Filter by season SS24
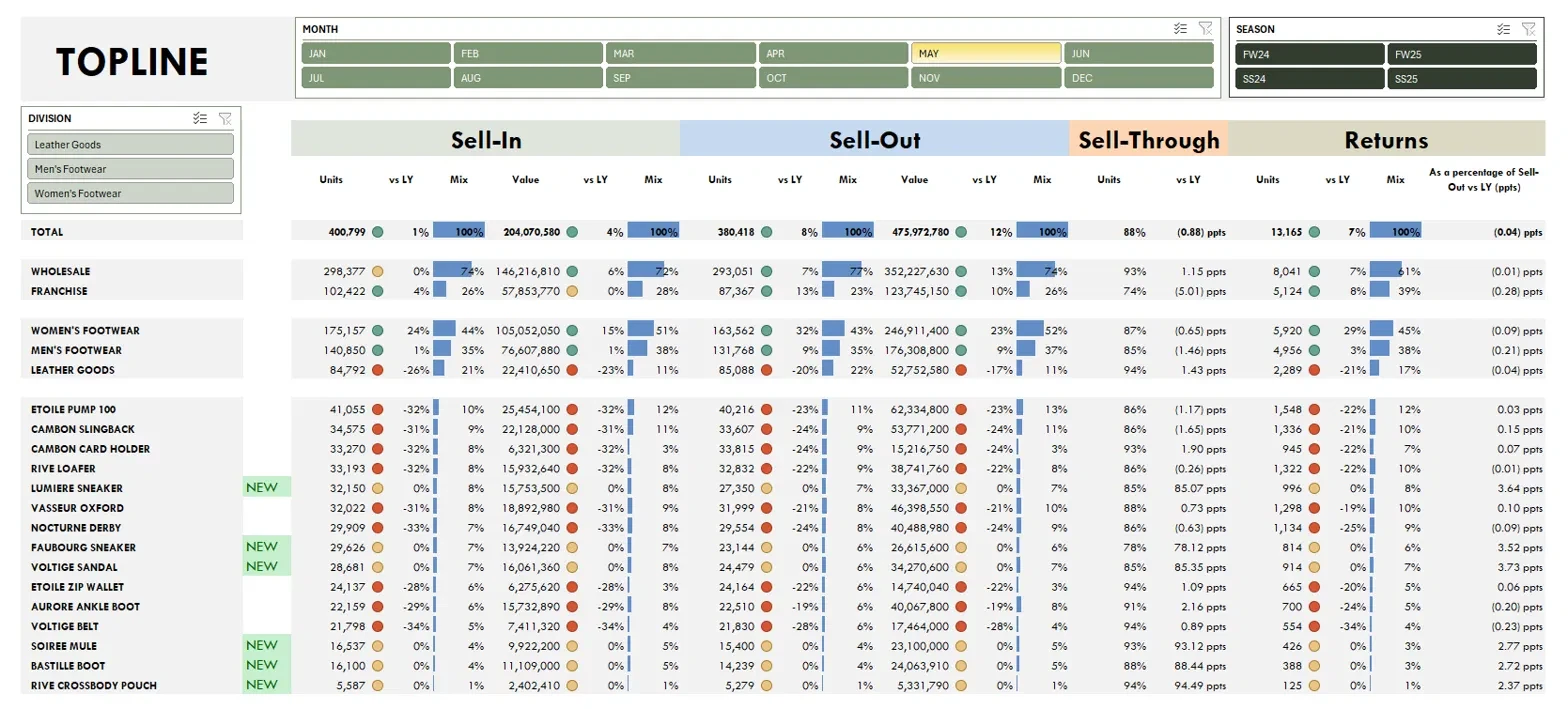 (x=1309, y=77)
